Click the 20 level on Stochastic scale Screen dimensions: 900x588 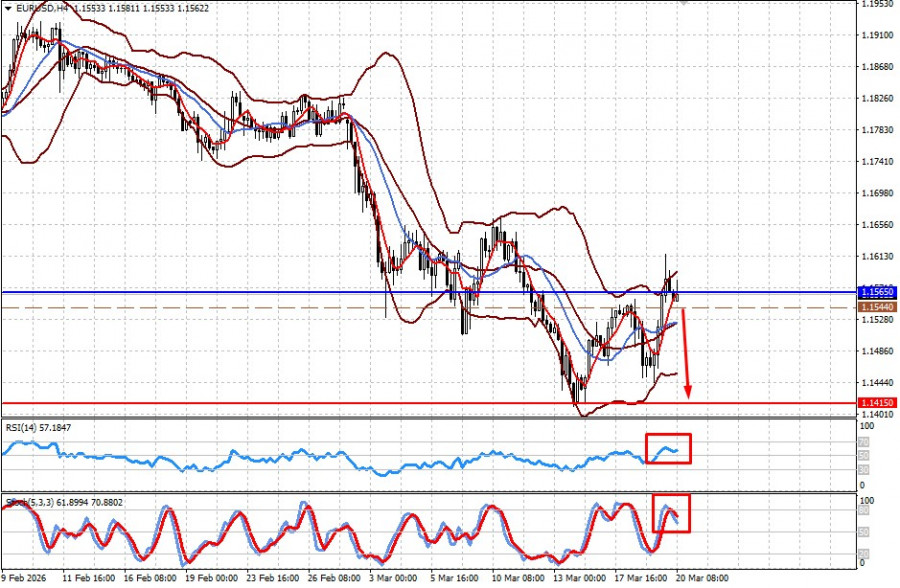pos(863,554)
